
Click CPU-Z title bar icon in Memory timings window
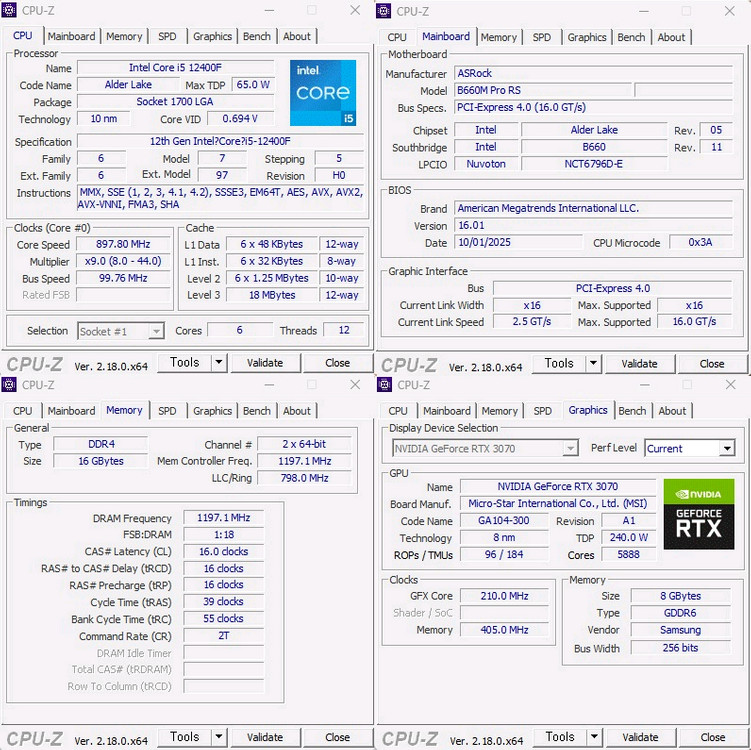tap(10, 384)
